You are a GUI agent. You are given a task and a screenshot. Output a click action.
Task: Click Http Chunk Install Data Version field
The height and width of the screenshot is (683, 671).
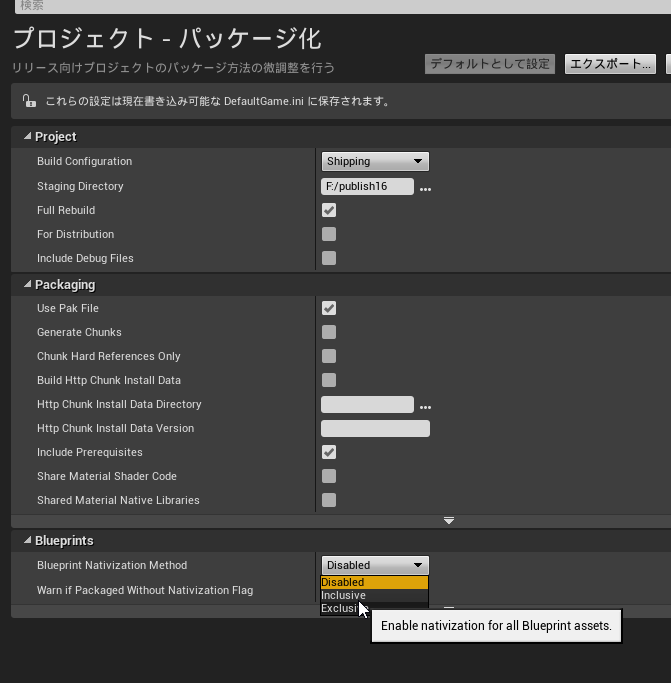point(375,428)
